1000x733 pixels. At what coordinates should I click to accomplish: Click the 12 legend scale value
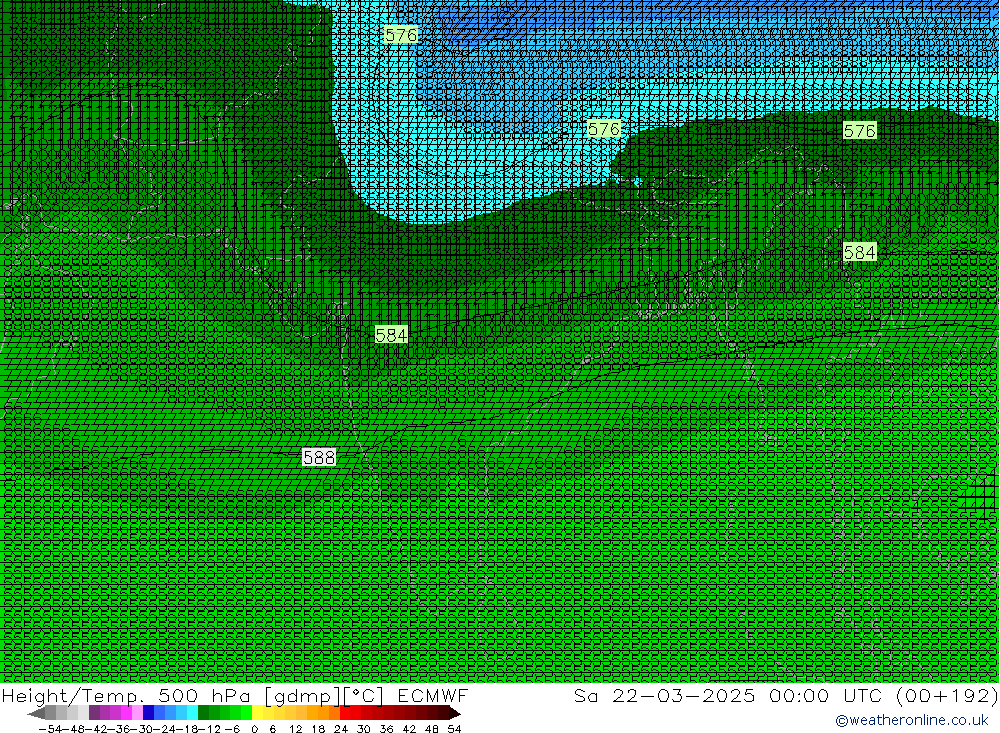pyautogui.click(x=295, y=729)
